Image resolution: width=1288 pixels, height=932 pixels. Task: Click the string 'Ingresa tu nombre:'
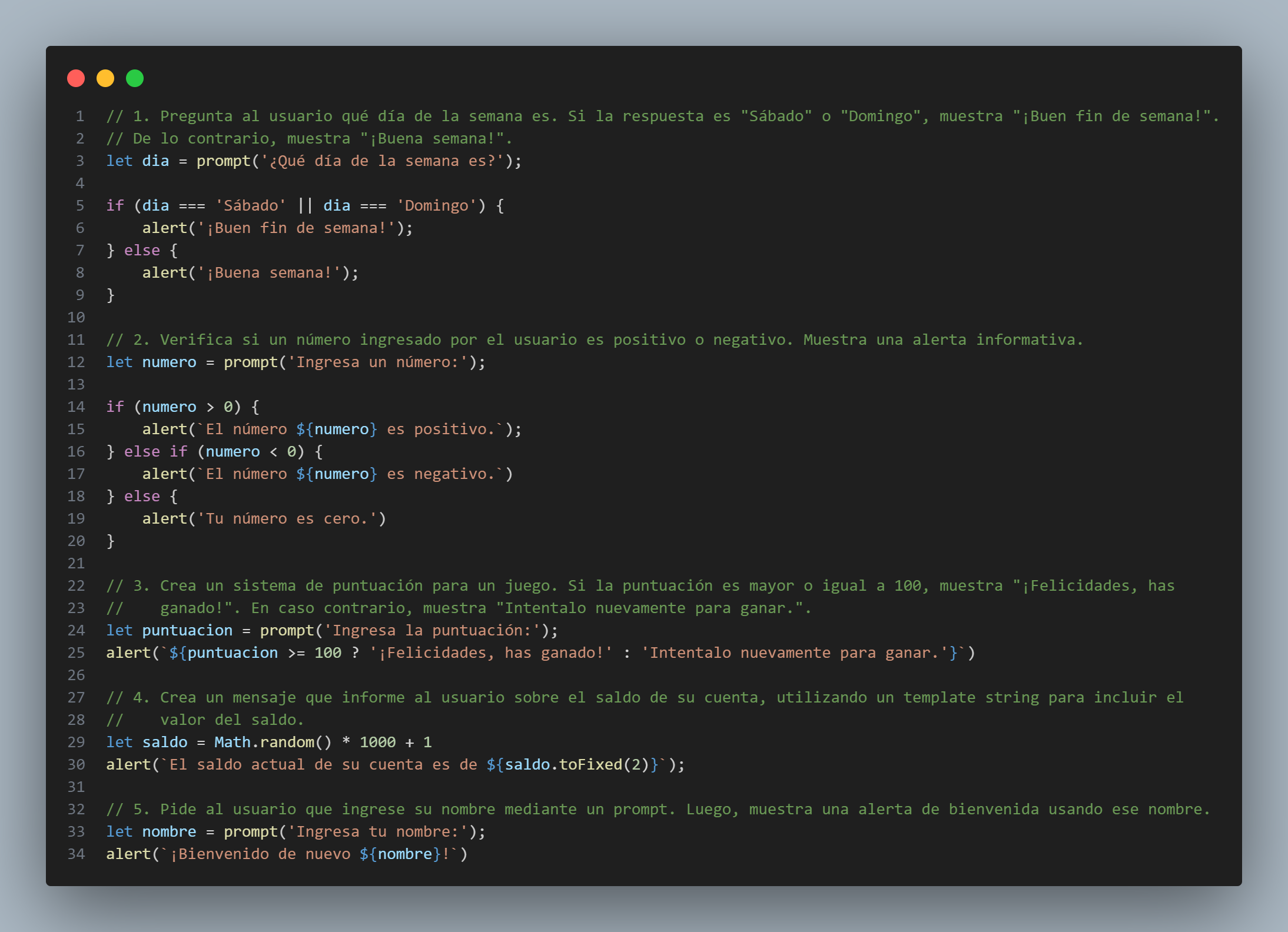click(x=378, y=832)
